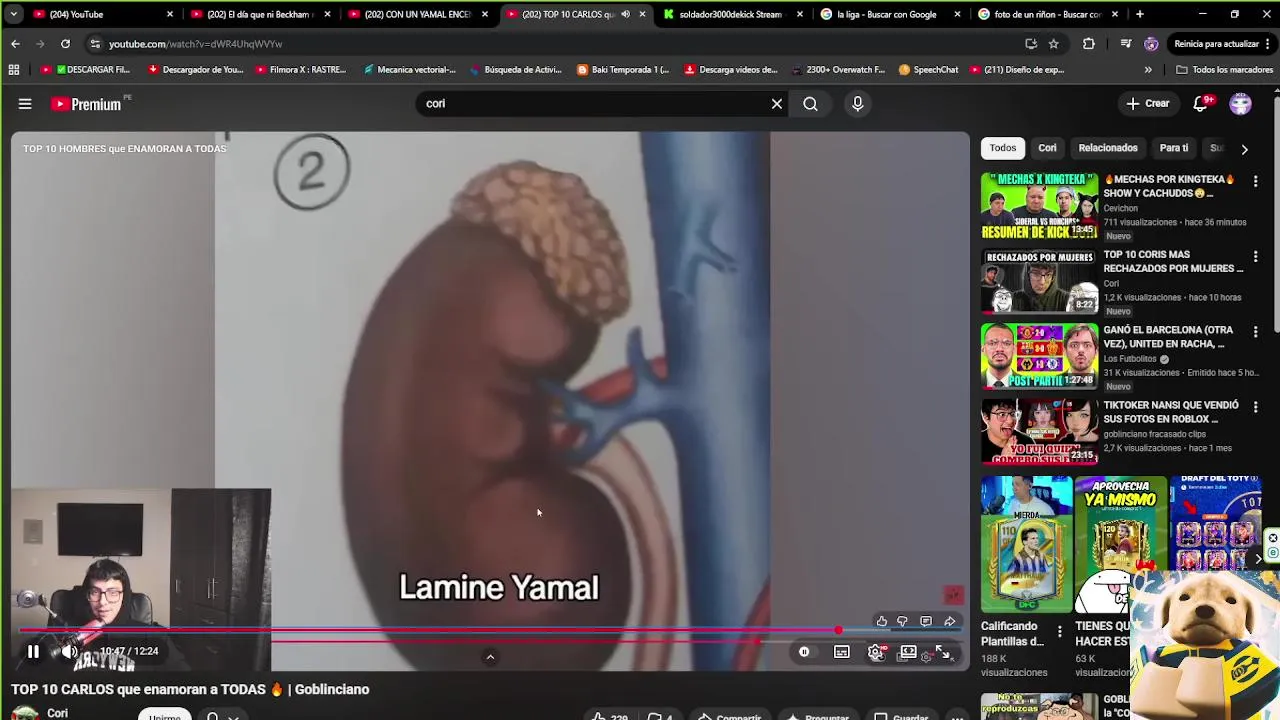1280x720 pixels.
Task: Open GANÓ EL BARCELONA video title
Action: tap(1168, 336)
